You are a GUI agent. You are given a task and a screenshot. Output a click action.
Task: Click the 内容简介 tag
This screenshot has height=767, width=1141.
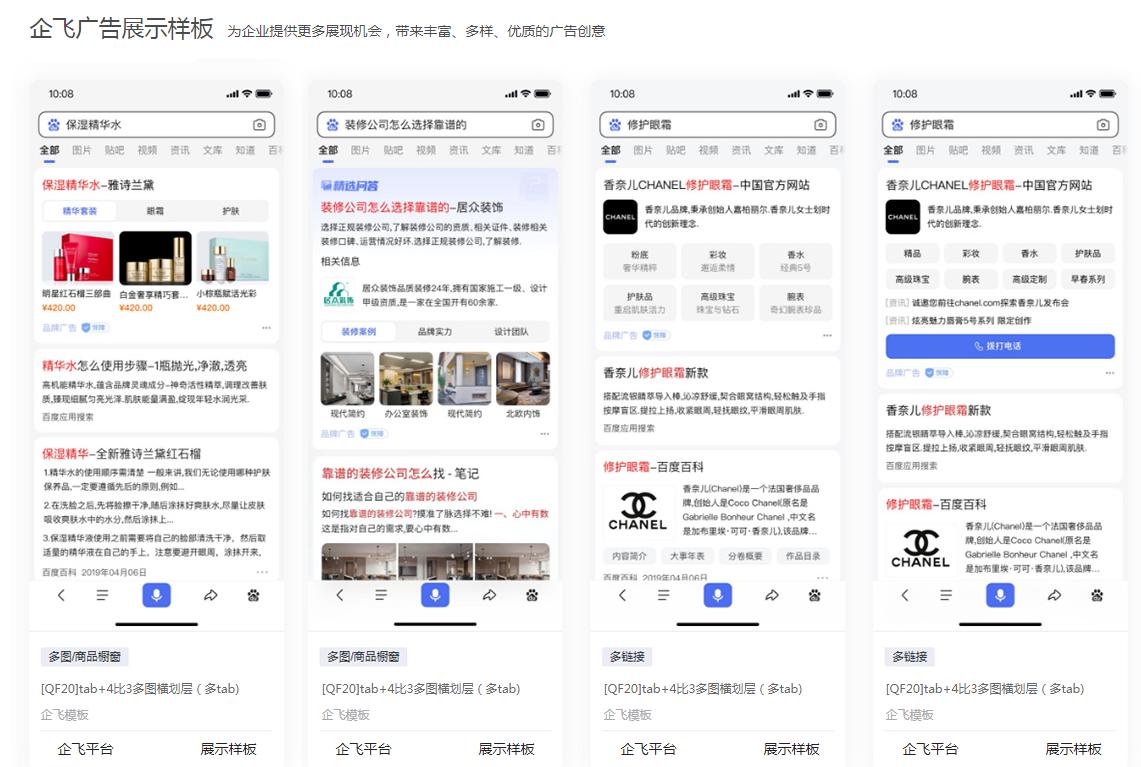point(629,556)
